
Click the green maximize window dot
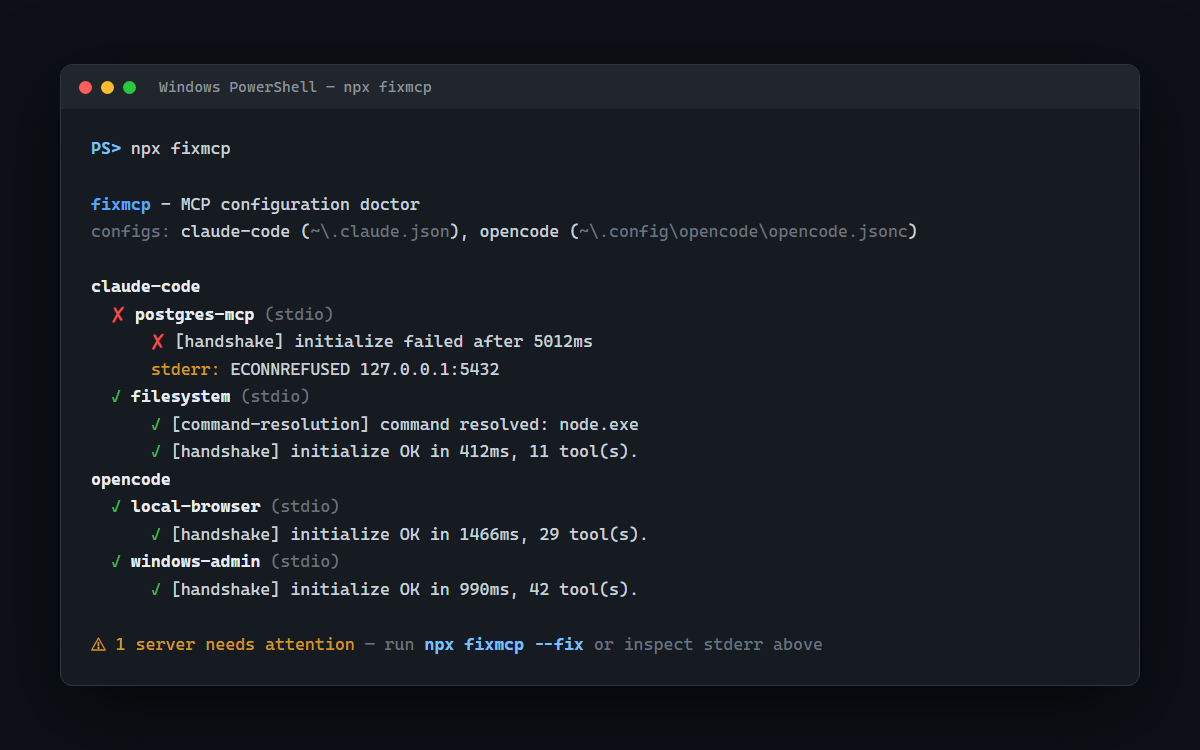coord(129,87)
